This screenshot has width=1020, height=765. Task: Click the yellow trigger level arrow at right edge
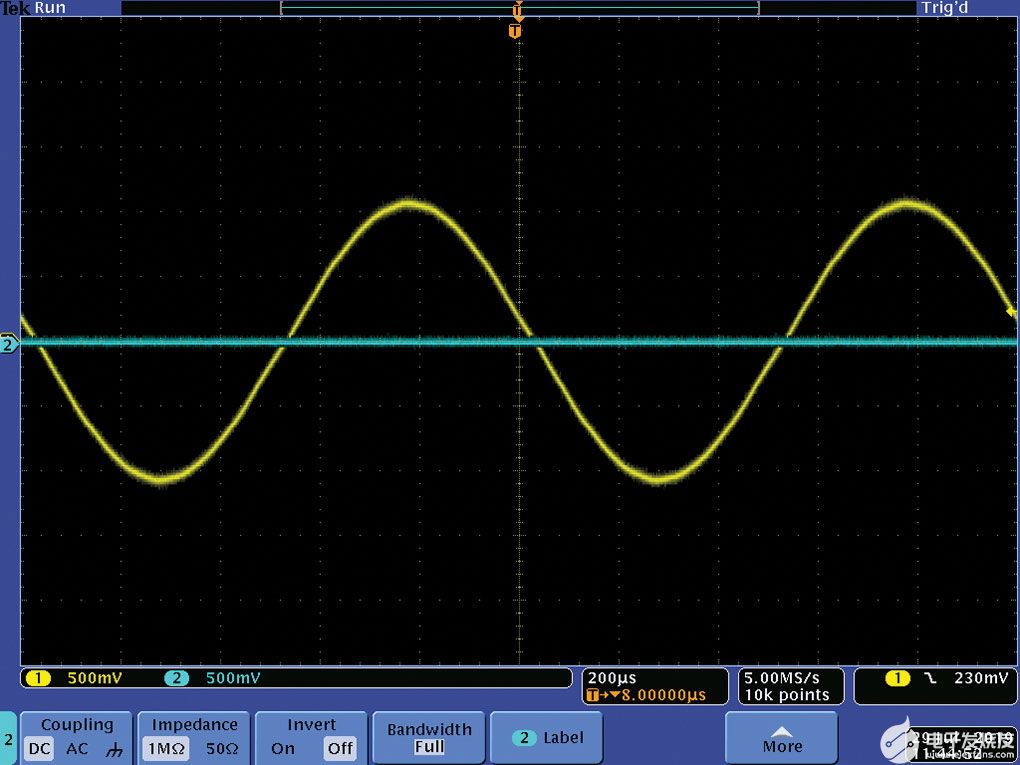[x=1011, y=312]
